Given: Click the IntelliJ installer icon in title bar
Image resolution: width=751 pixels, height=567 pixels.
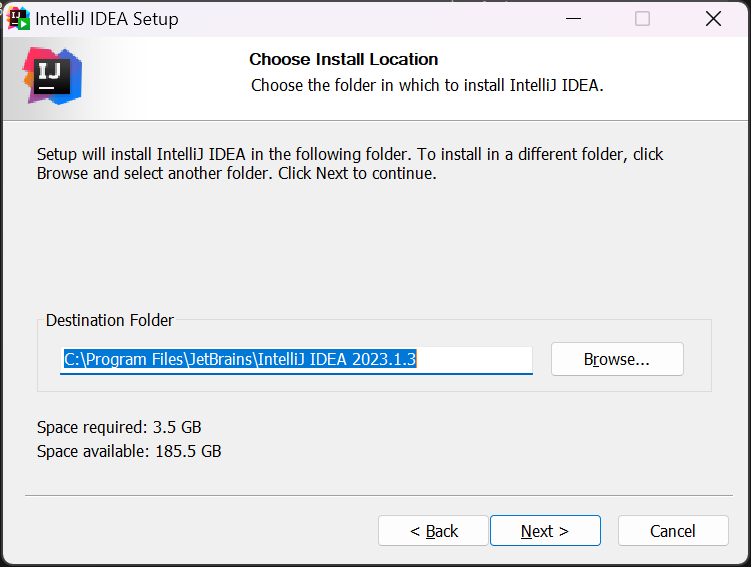Looking at the screenshot, I should pyautogui.click(x=18, y=18).
